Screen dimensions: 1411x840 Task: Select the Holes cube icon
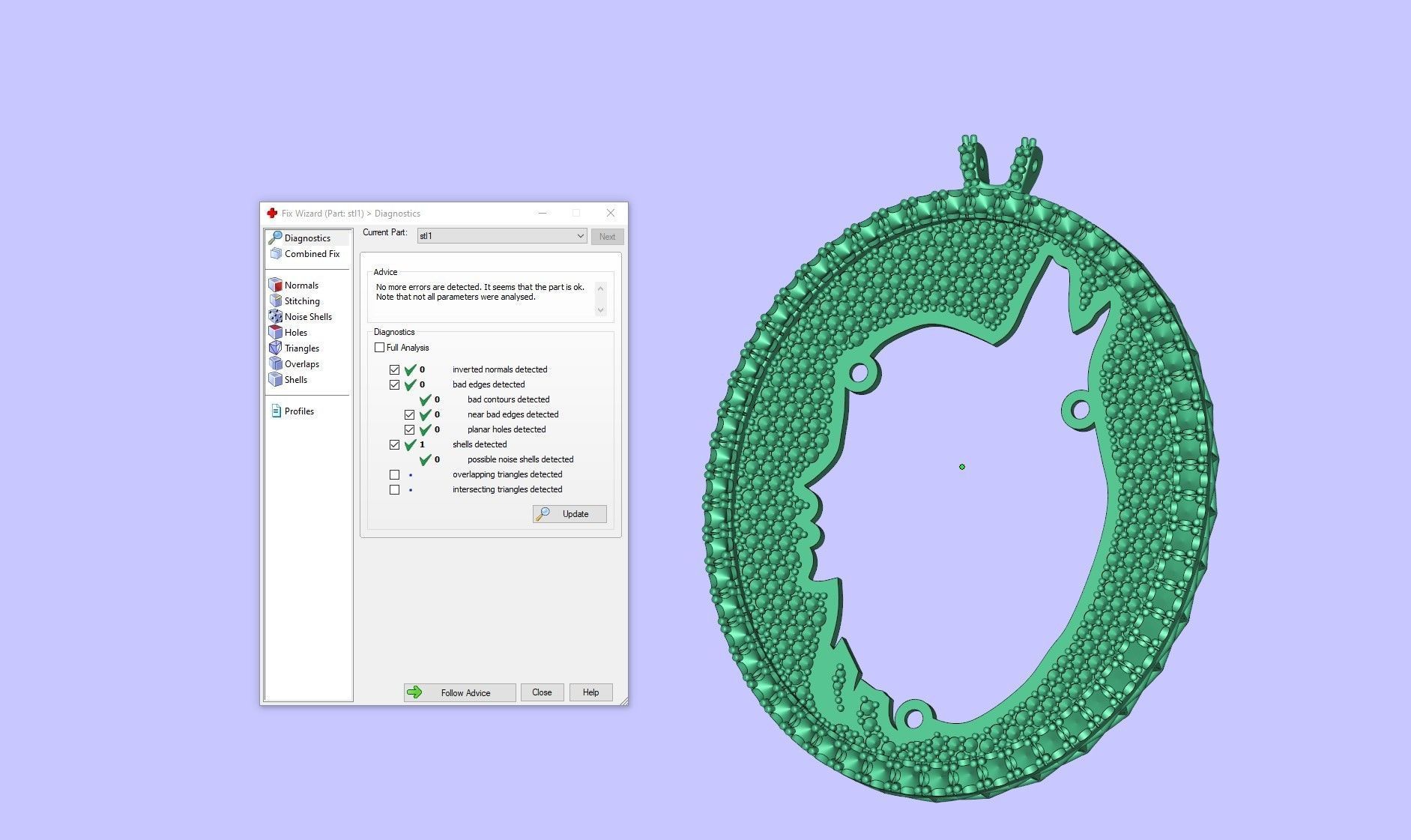[275, 332]
